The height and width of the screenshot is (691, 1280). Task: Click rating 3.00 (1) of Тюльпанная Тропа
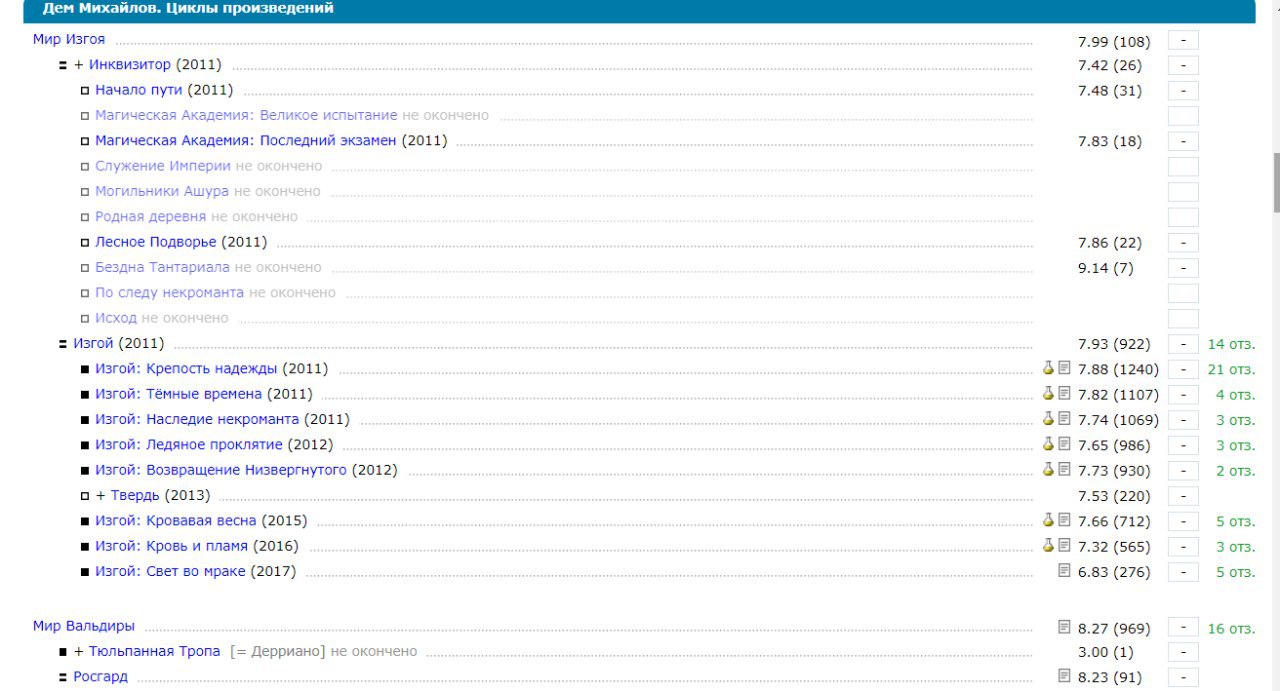(1106, 652)
